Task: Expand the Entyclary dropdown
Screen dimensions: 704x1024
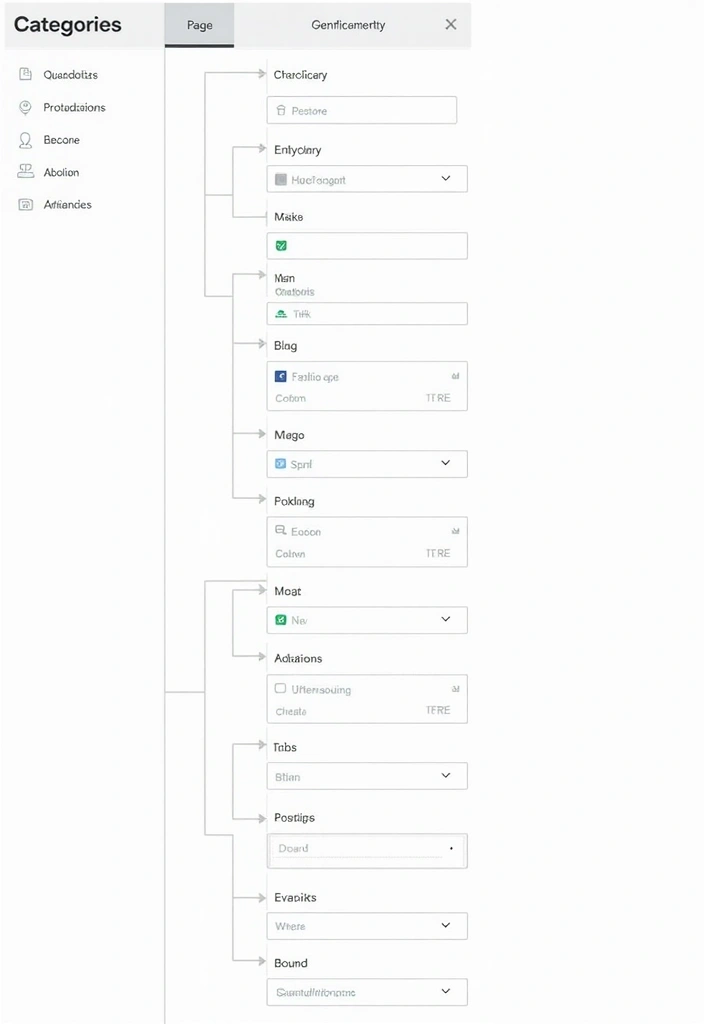Action: coord(446,179)
